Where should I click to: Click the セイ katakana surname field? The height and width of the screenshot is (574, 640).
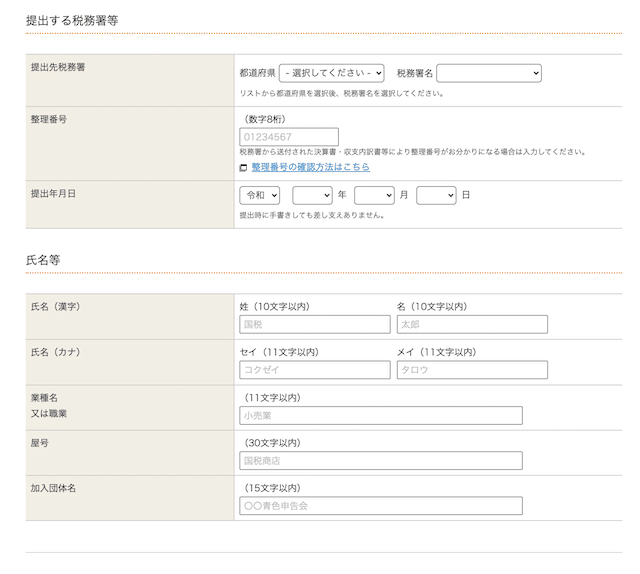[314, 370]
